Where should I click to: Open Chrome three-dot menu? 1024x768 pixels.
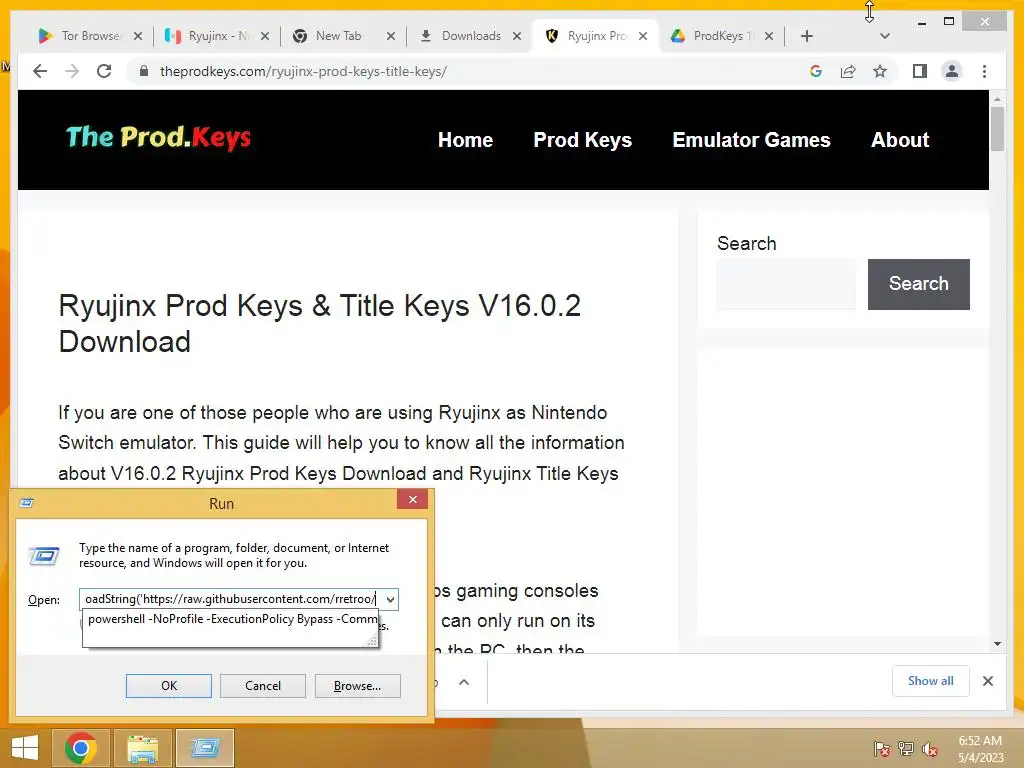point(984,71)
